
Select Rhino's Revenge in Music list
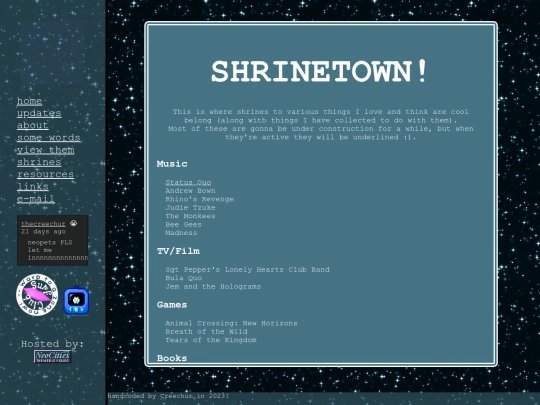coord(199,199)
